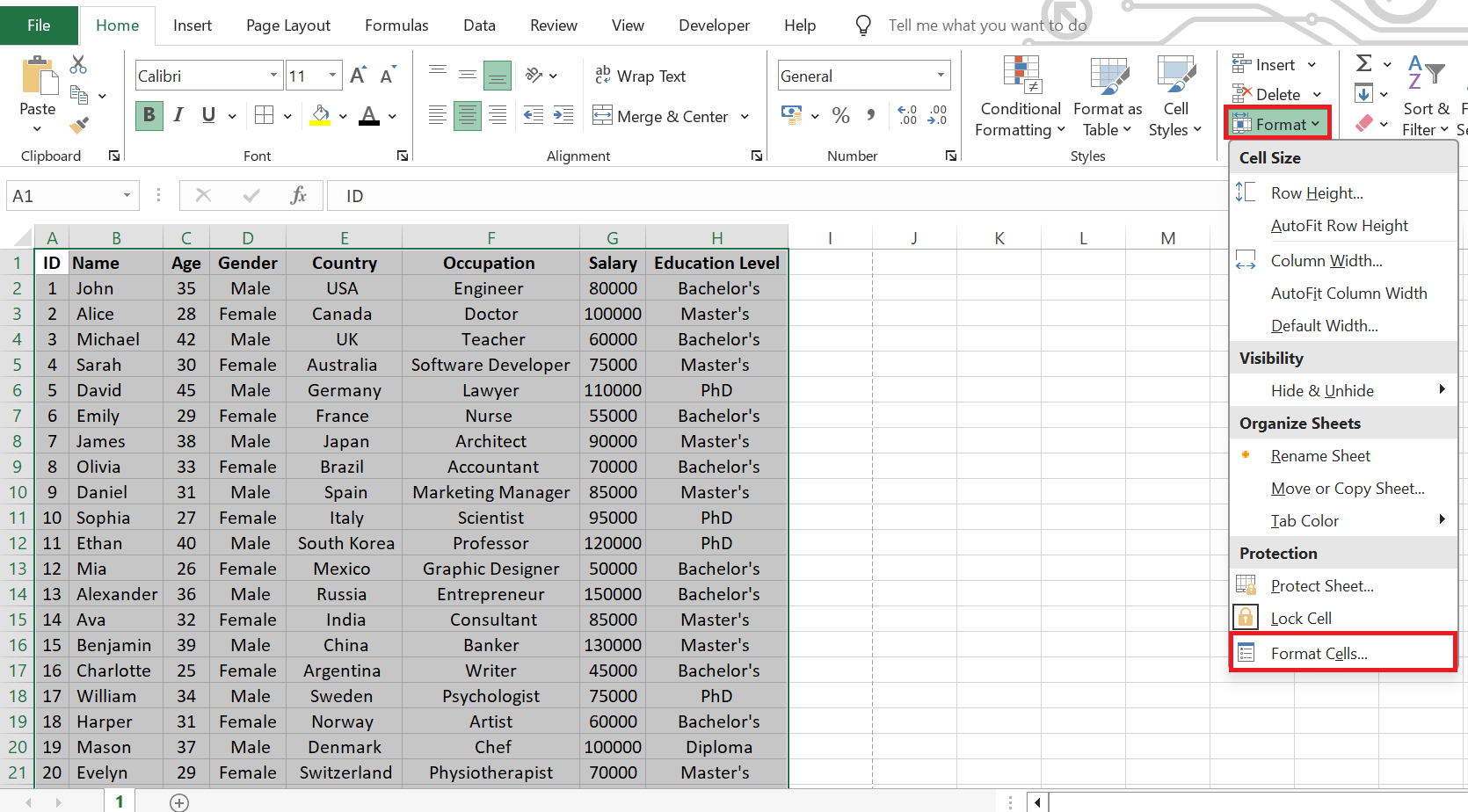This screenshot has width=1468, height=812.
Task: Click the Format ribbon button
Action: pos(1277,124)
